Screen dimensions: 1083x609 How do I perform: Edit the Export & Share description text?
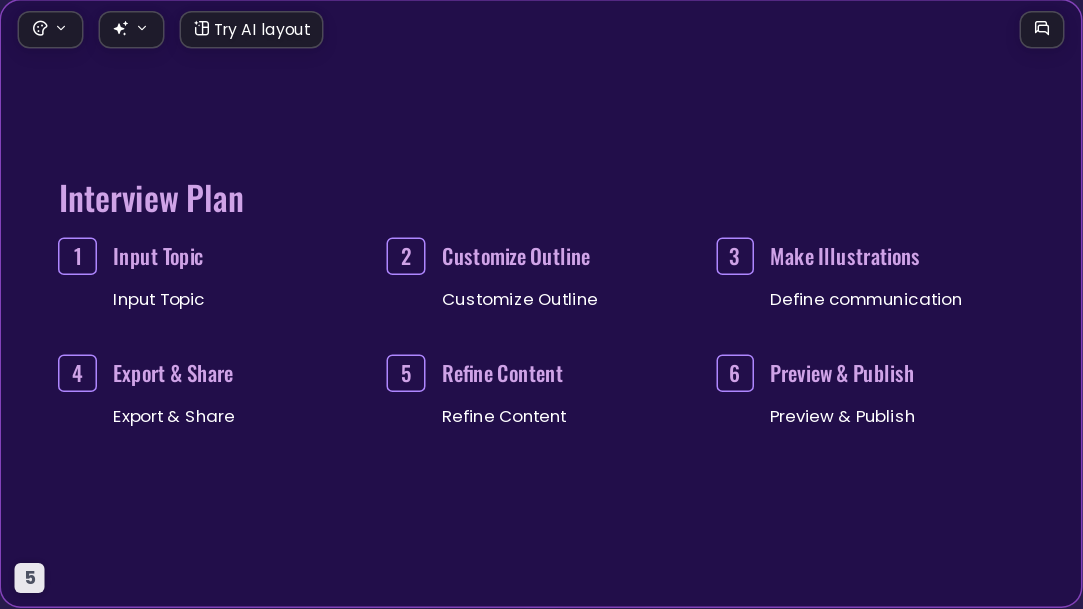tap(173, 416)
